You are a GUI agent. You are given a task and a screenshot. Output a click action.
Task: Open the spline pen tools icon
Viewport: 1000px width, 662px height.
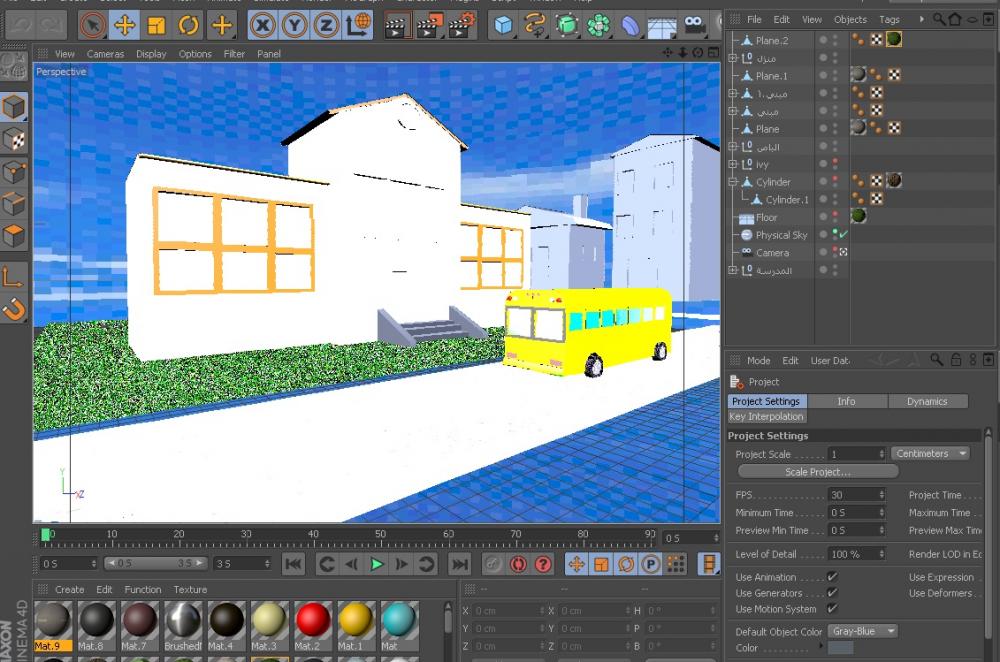point(535,26)
